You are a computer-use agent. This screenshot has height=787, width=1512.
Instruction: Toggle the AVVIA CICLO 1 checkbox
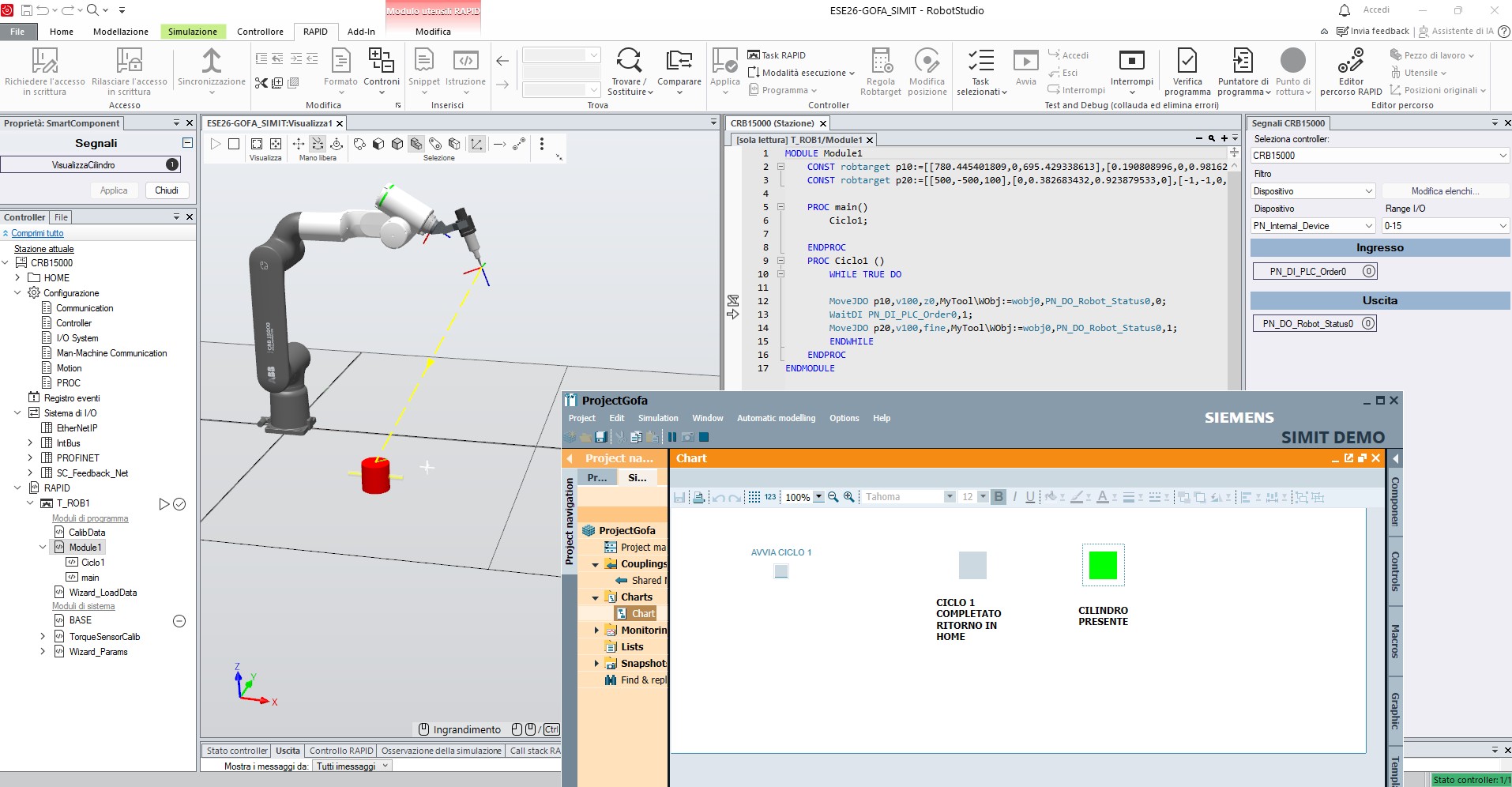[781, 571]
